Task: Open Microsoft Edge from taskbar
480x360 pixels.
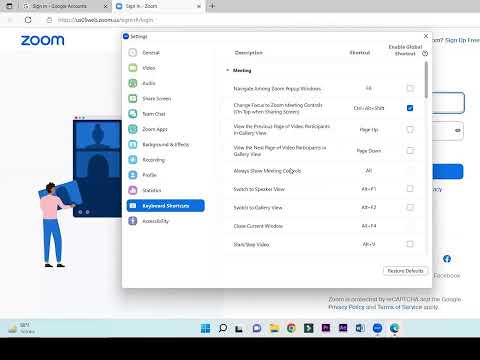Action: pos(395,328)
